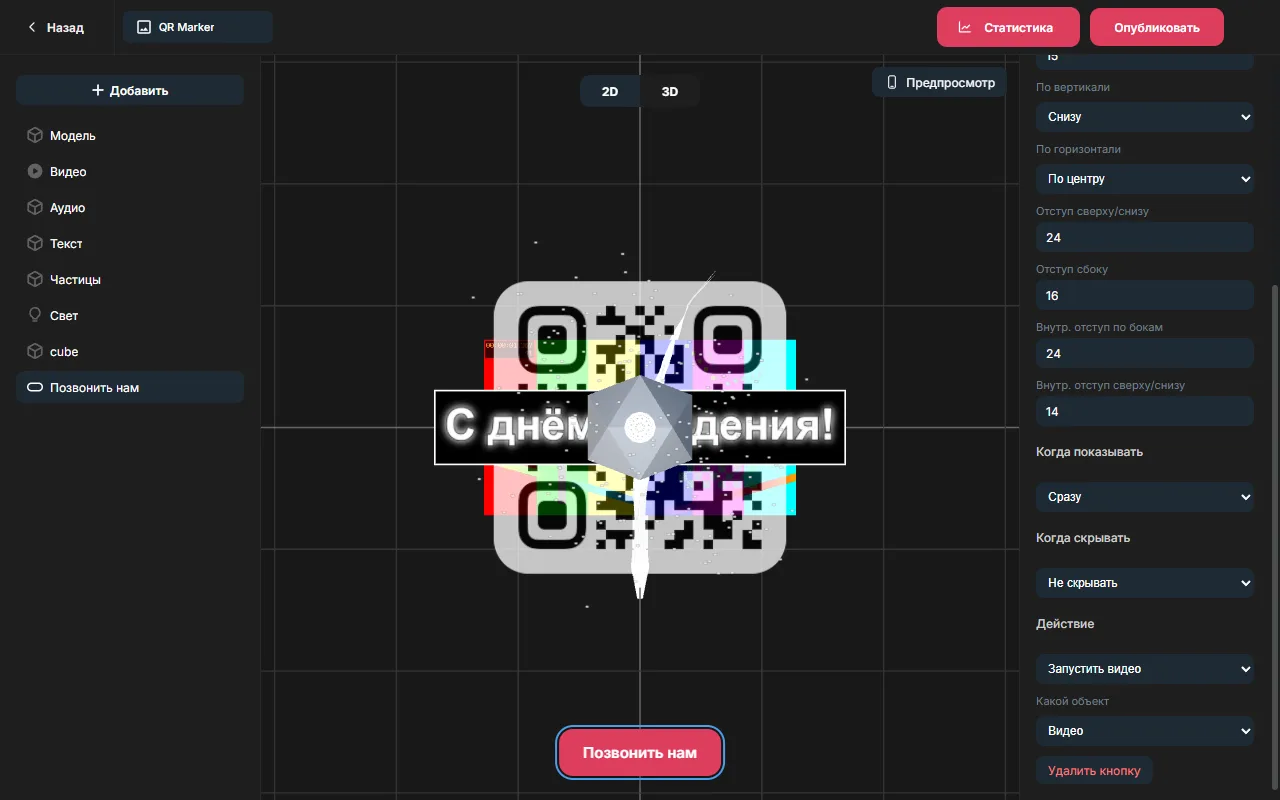Click the cube icon next to Частицы
Image resolution: width=1280 pixels, height=800 pixels.
click(x=34, y=279)
